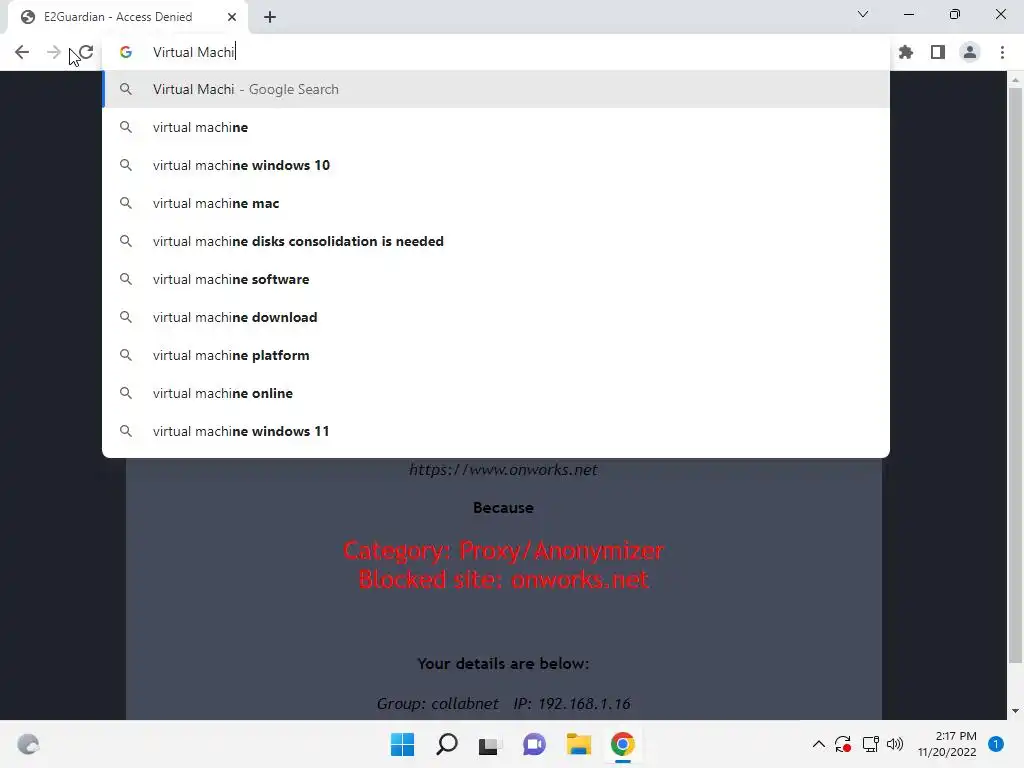Open File Explorer from the taskbar
Image resolution: width=1024 pixels, height=768 pixels.
point(579,744)
